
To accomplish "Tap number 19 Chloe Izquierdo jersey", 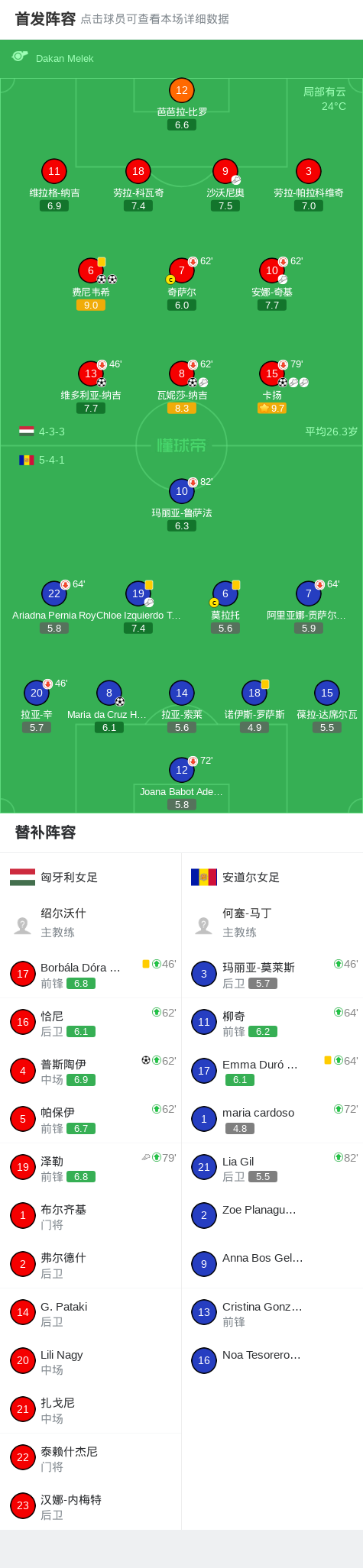I will (138, 593).
